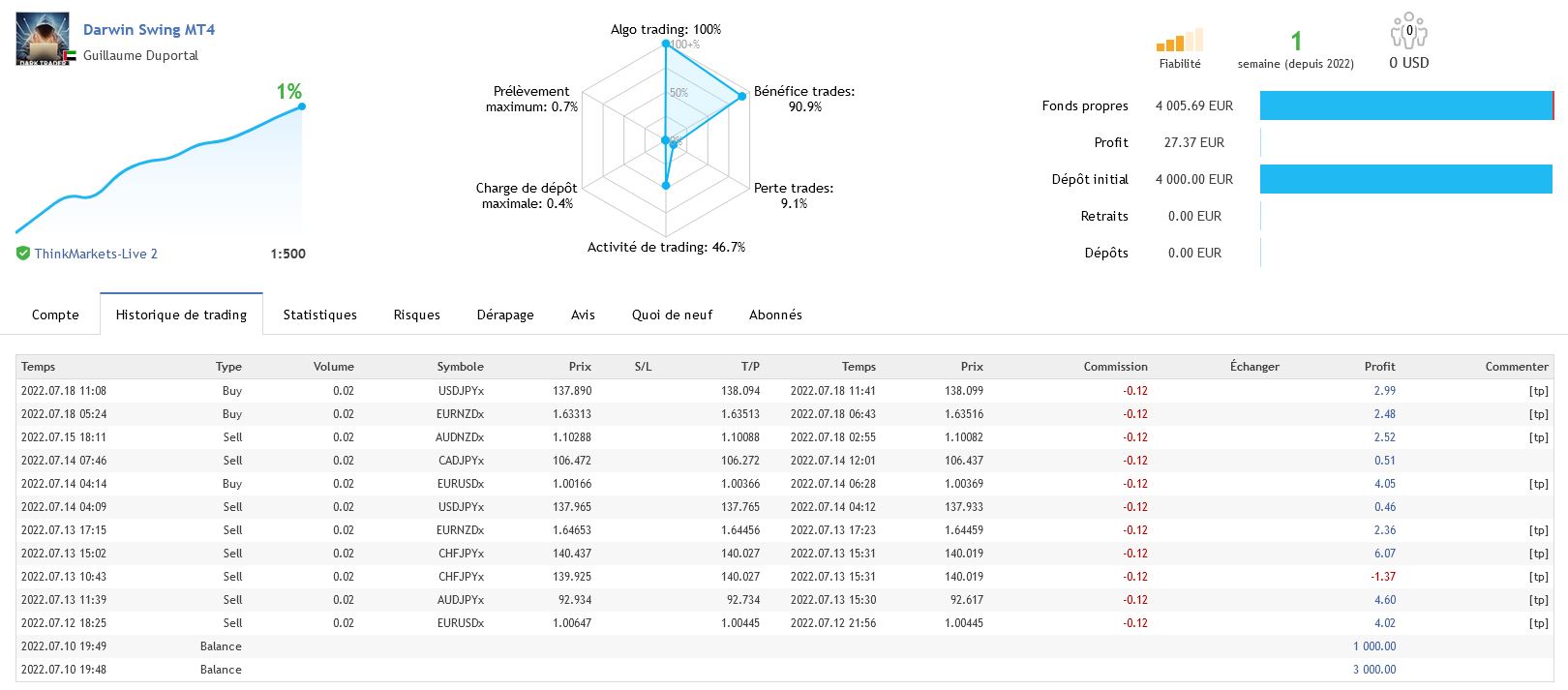Switch to the Compte tab
This screenshot has height=690, width=1568.
click(55, 315)
